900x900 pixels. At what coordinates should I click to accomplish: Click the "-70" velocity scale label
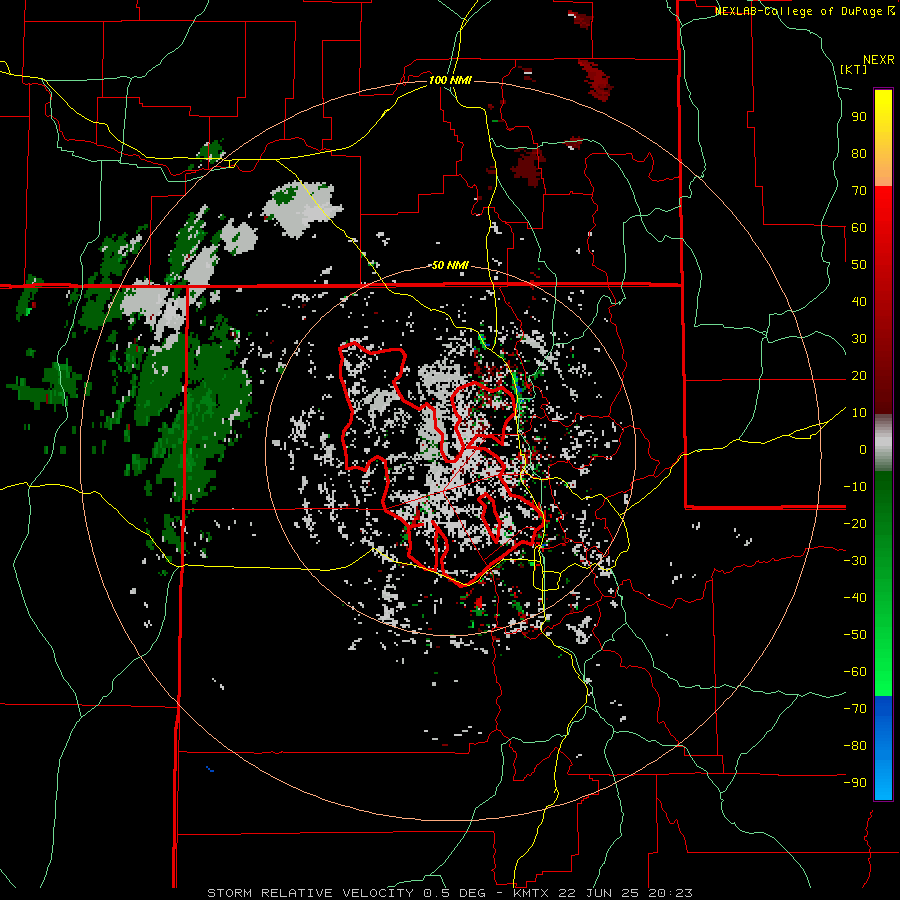pos(855,709)
